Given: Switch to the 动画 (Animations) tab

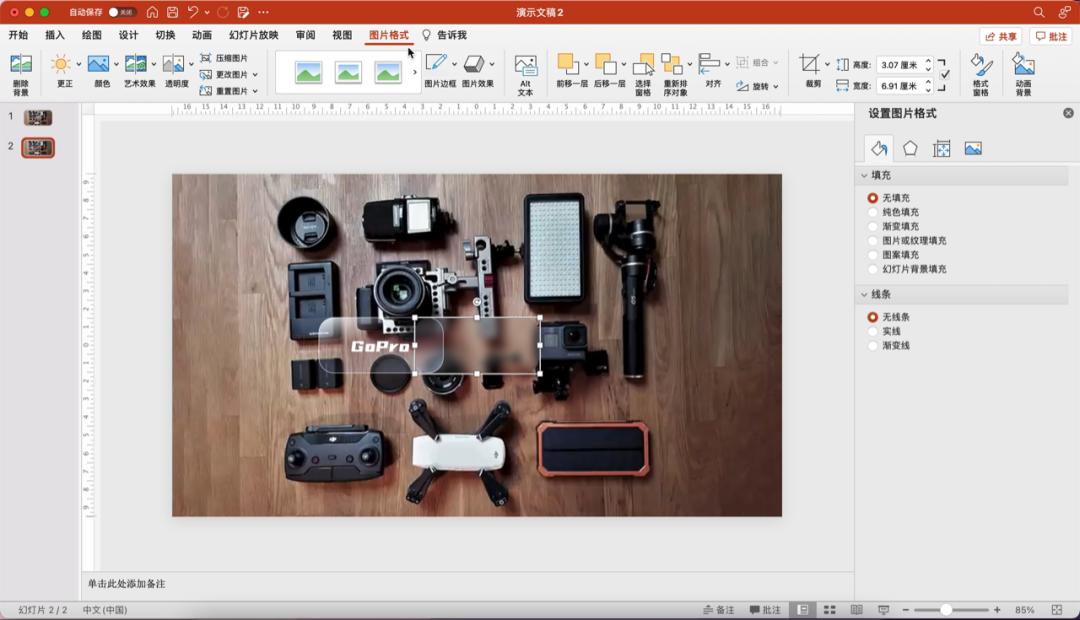Looking at the screenshot, I should pyautogui.click(x=202, y=35).
